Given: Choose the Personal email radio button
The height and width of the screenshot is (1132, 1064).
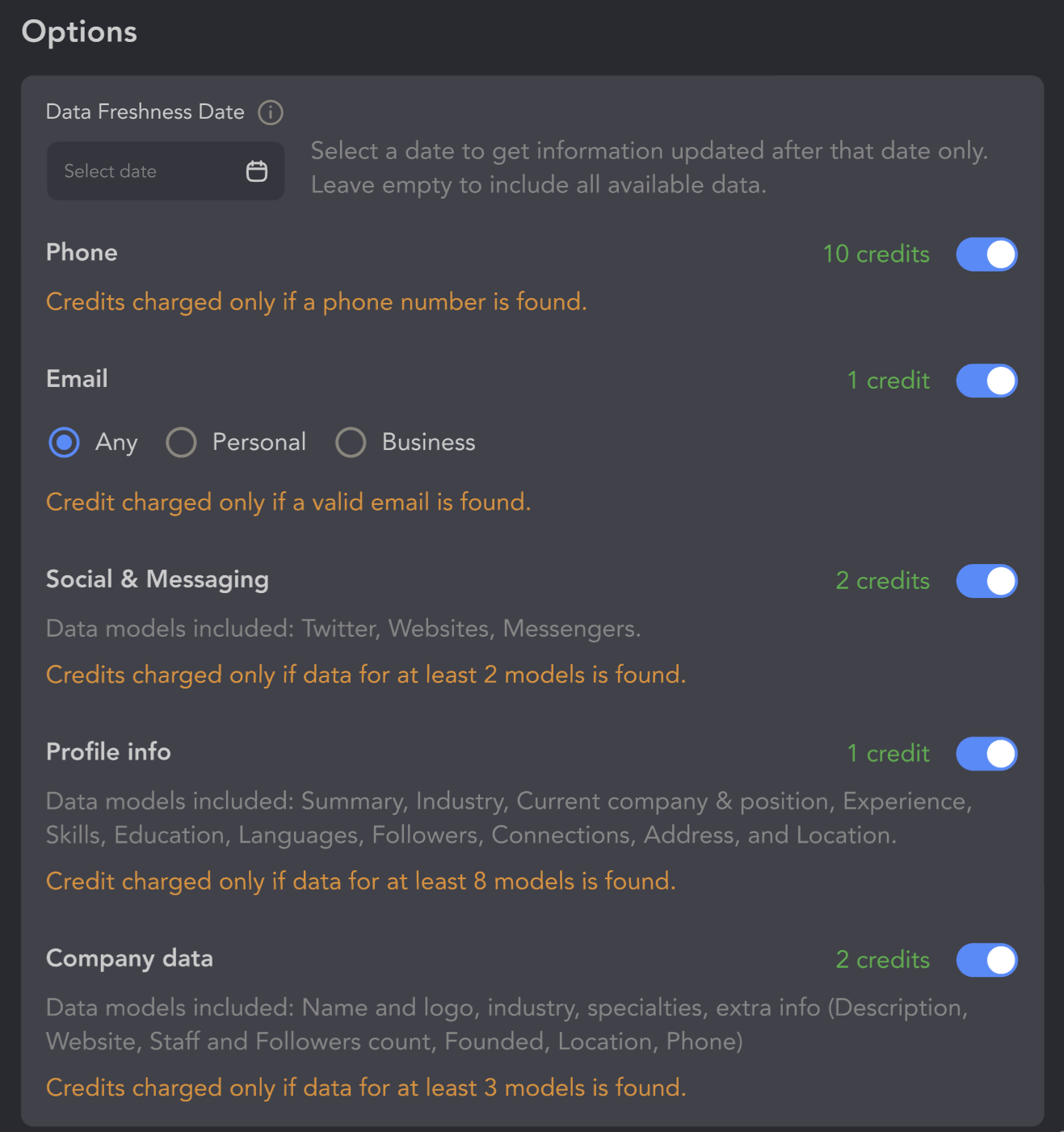Looking at the screenshot, I should coord(182,443).
